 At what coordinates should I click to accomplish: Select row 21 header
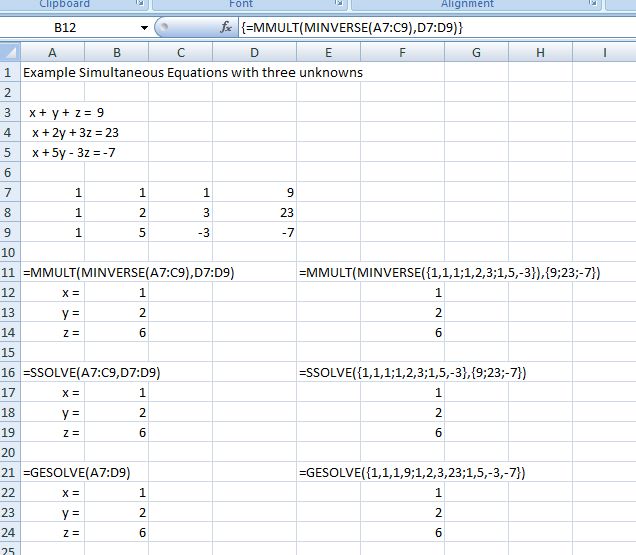click(x=8, y=473)
